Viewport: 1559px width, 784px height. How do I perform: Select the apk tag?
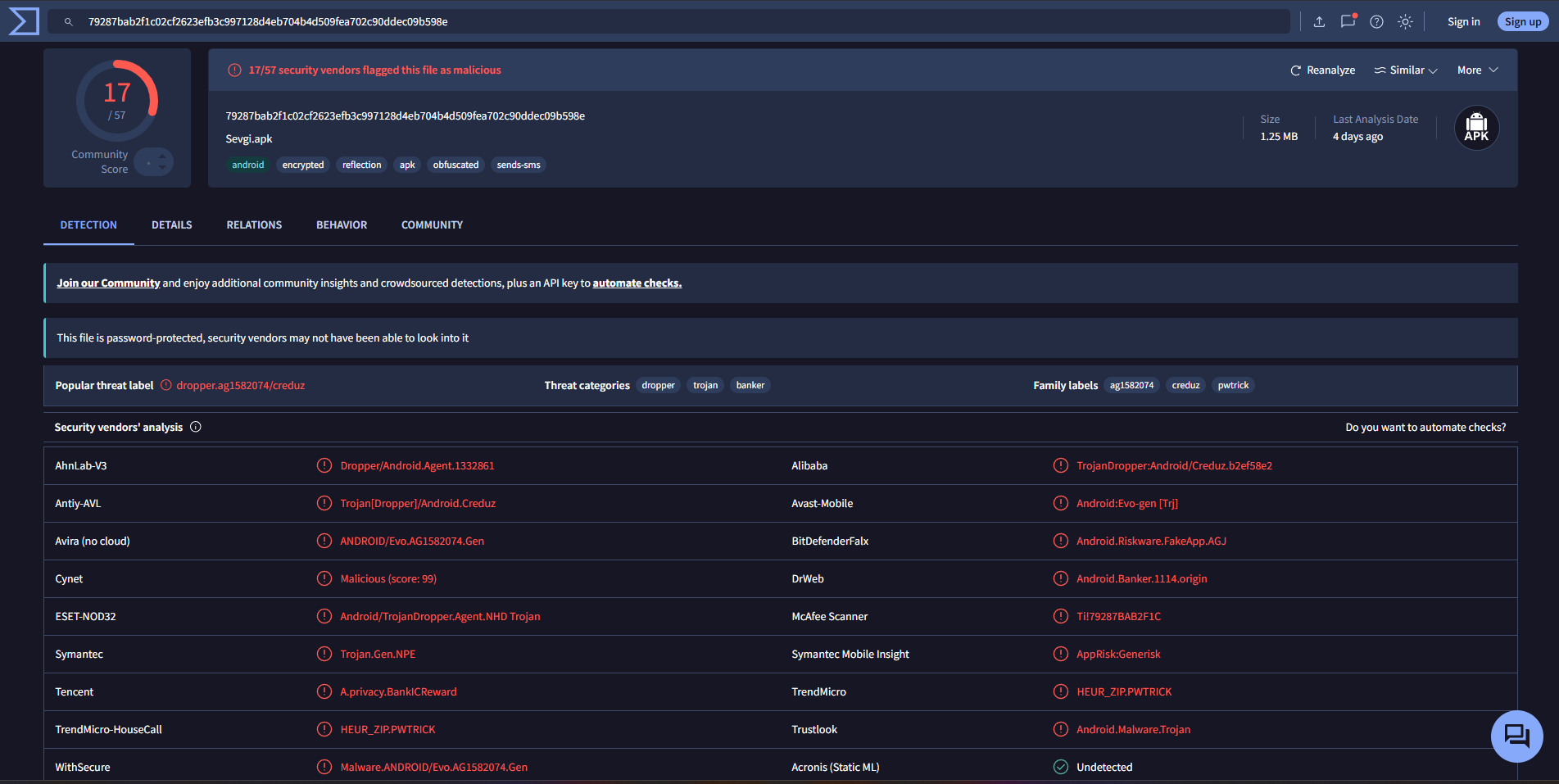pos(407,165)
